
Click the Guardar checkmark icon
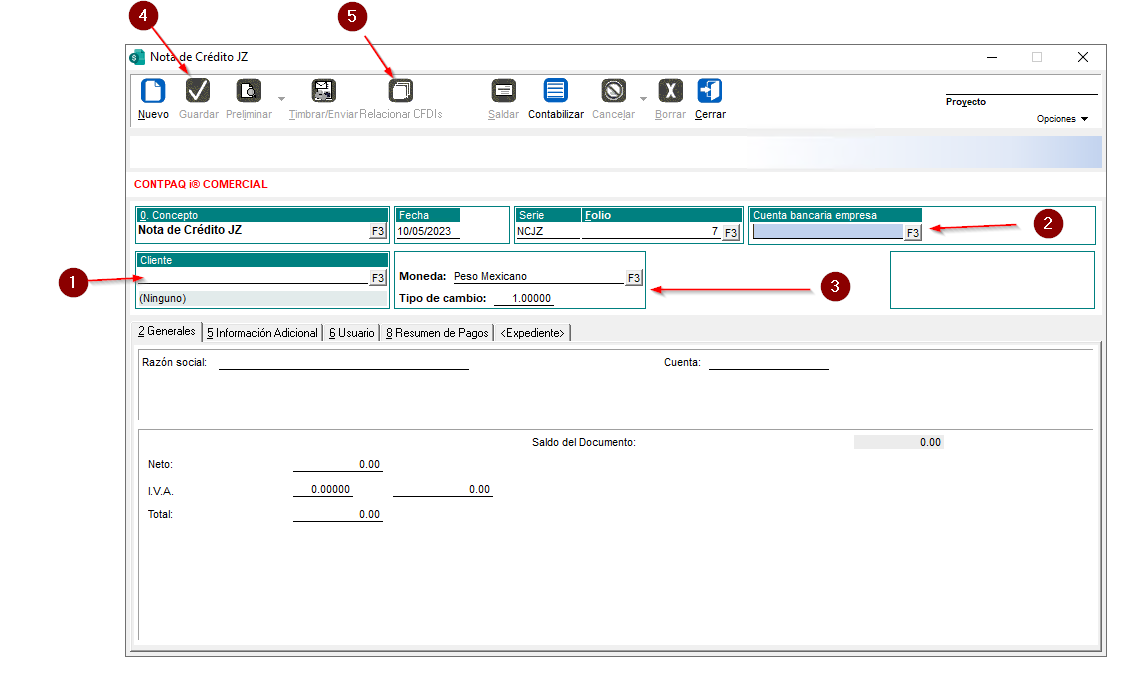click(197, 91)
